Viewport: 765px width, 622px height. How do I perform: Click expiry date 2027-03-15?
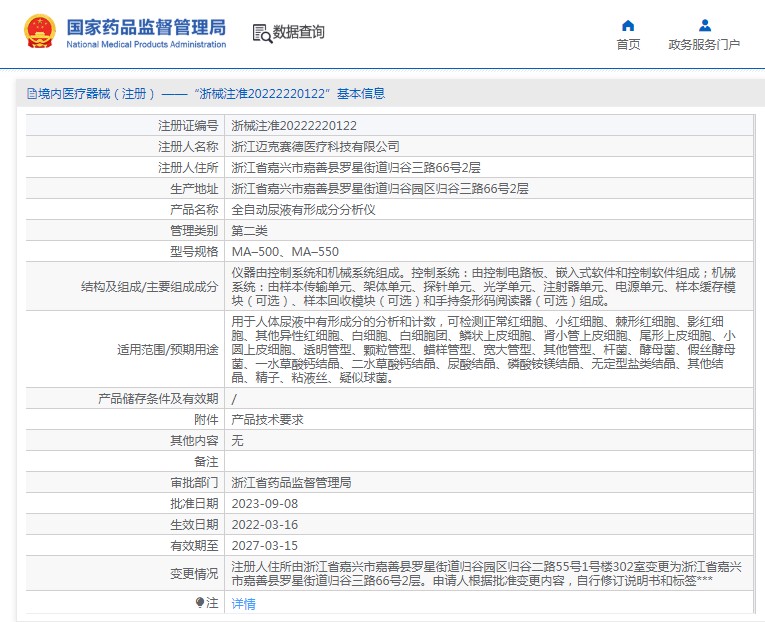(264, 545)
